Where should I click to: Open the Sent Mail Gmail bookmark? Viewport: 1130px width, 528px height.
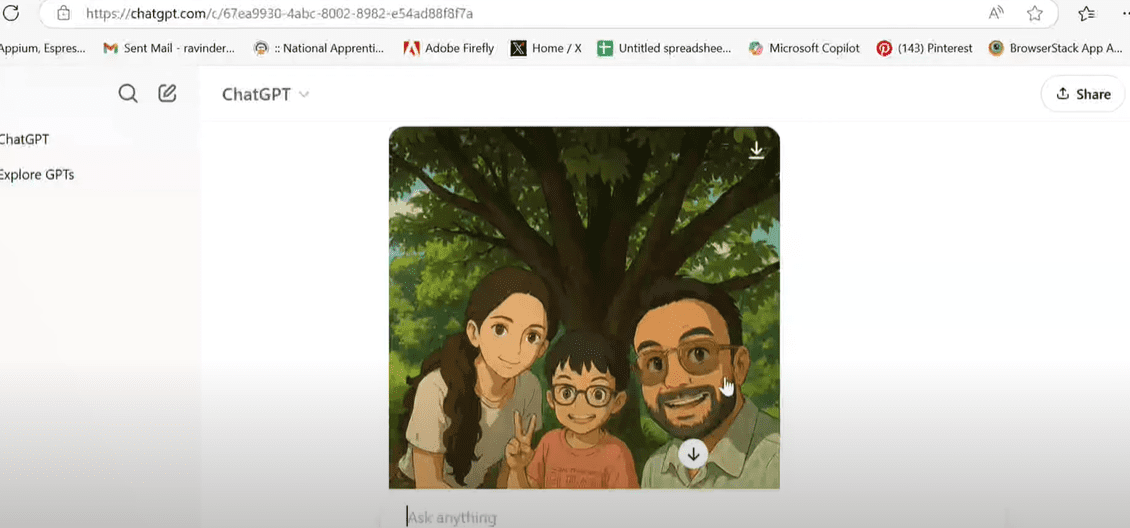pyautogui.click(x=169, y=48)
